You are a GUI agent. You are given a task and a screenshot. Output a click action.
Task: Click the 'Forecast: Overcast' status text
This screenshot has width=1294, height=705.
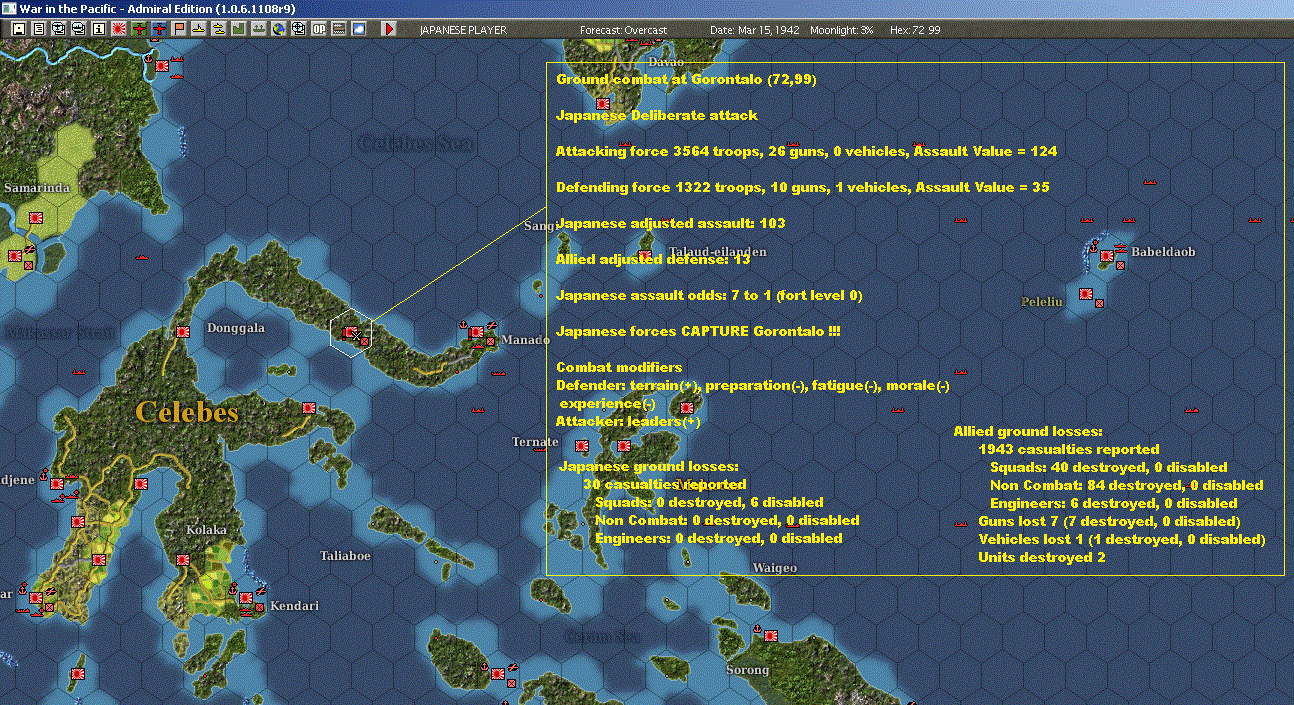click(624, 30)
